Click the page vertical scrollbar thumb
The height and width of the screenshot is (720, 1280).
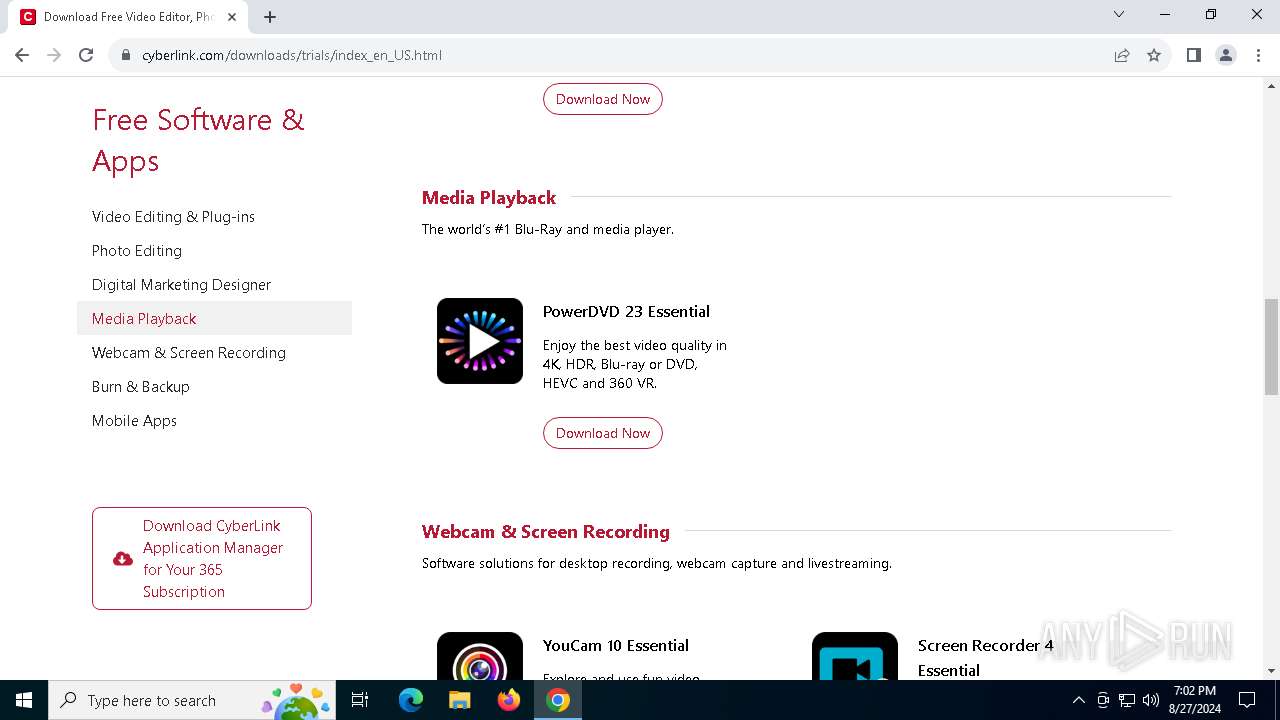click(1271, 346)
